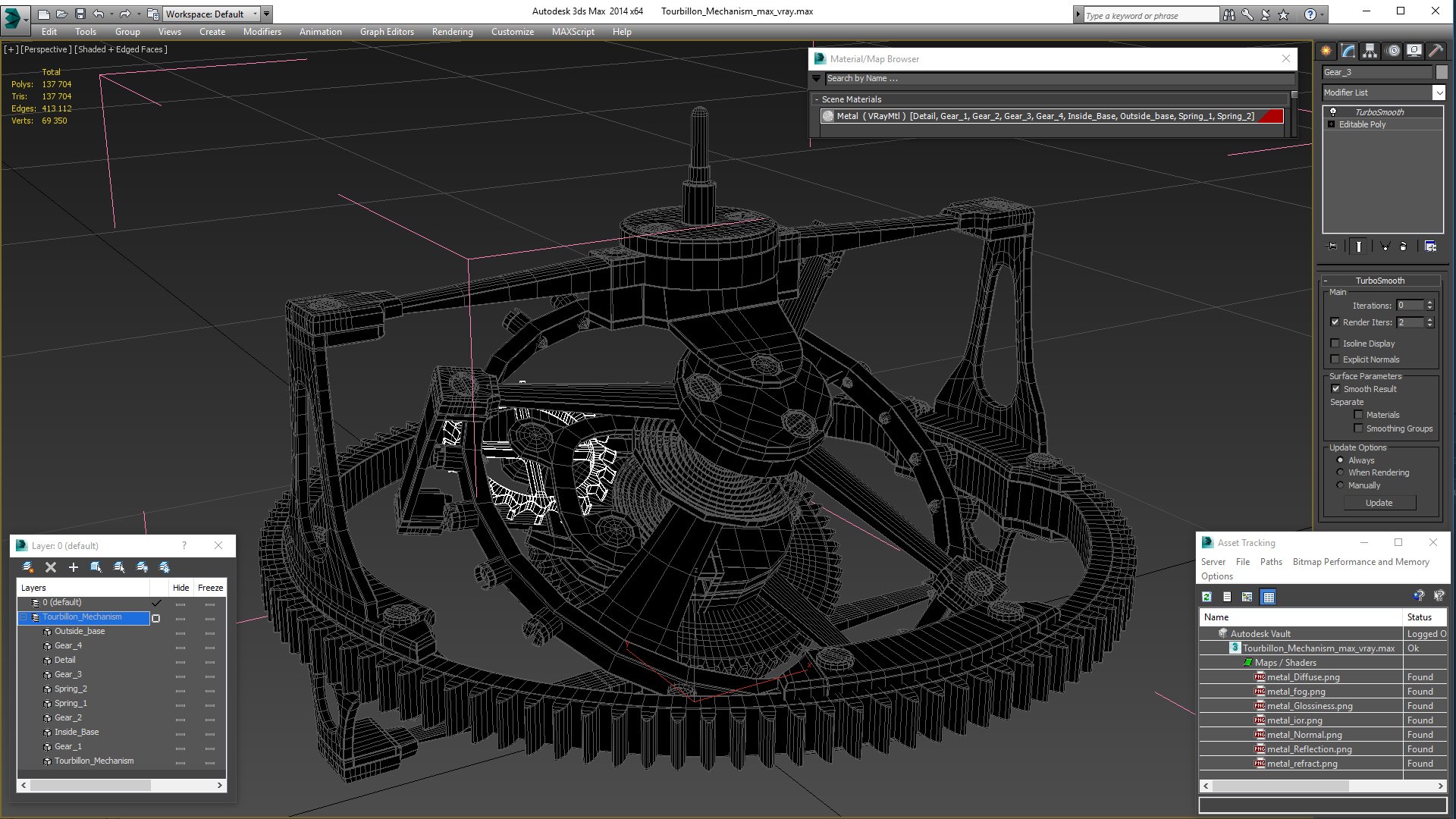Enable Isoline Display checkbox
This screenshot has height=819, width=1456.
click(x=1335, y=344)
